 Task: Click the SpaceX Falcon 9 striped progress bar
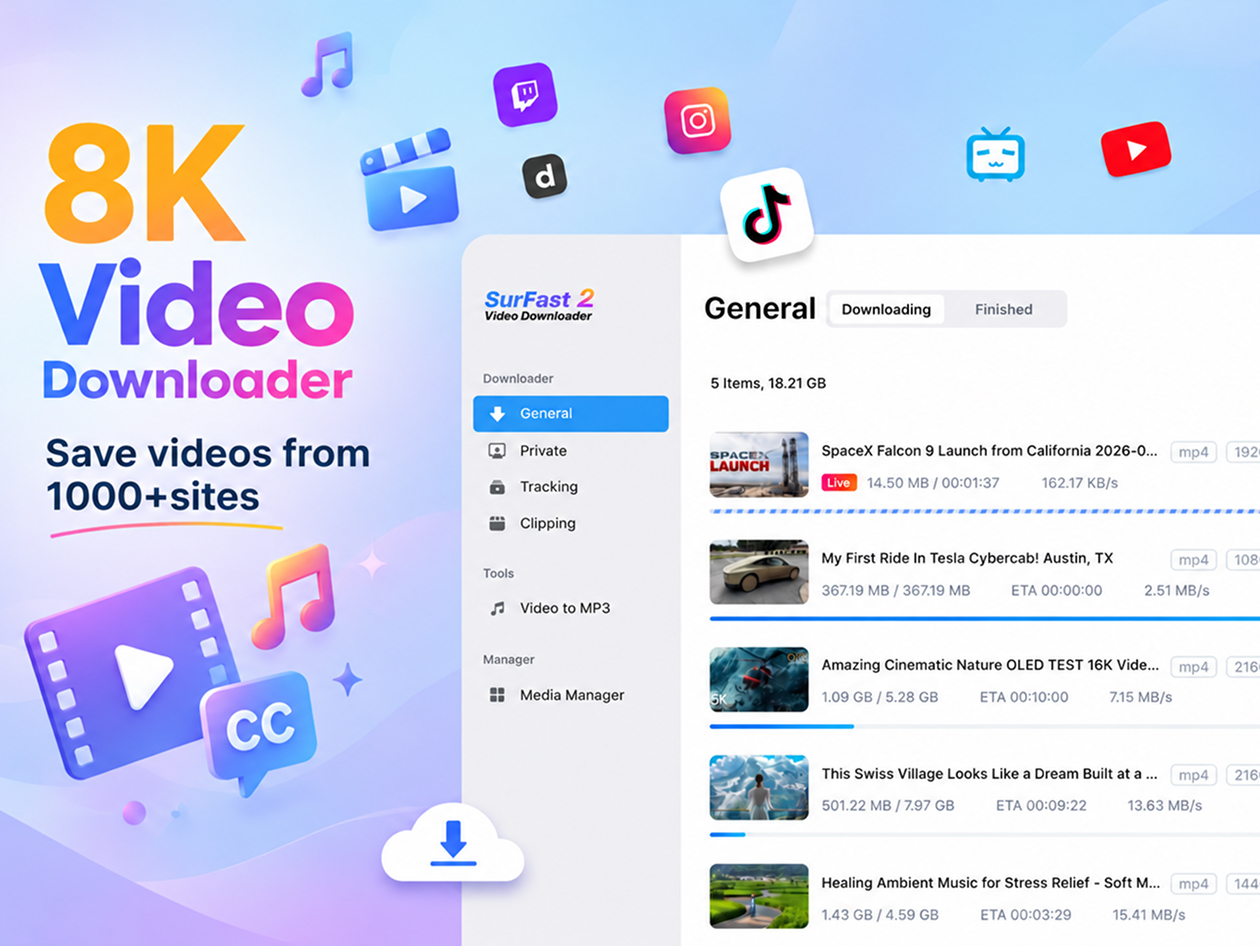coord(985,511)
